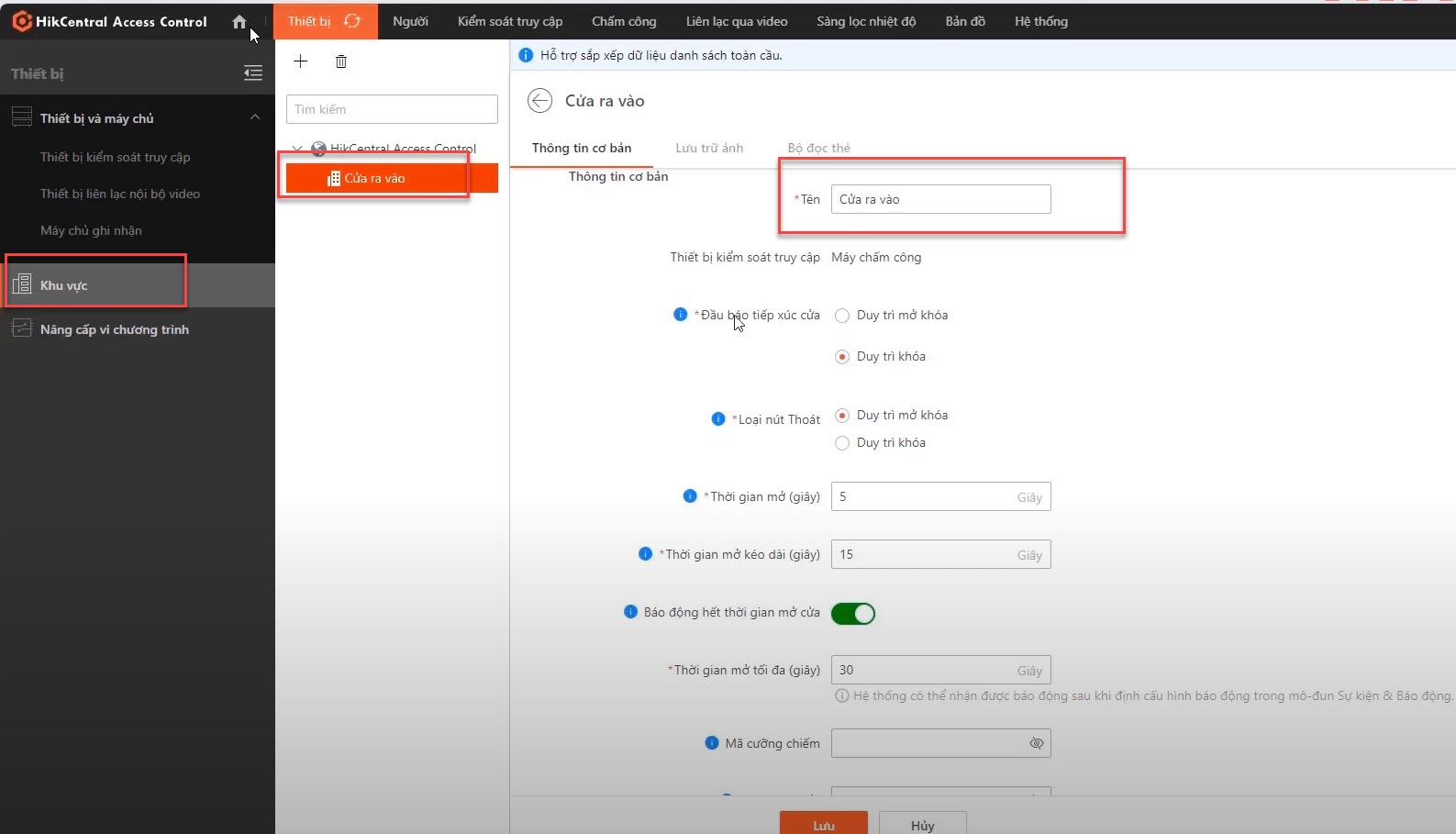Click the refresh icon on Thiết bị tab
Image resolution: width=1456 pixels, height=834 pixels.
[352, 21]
